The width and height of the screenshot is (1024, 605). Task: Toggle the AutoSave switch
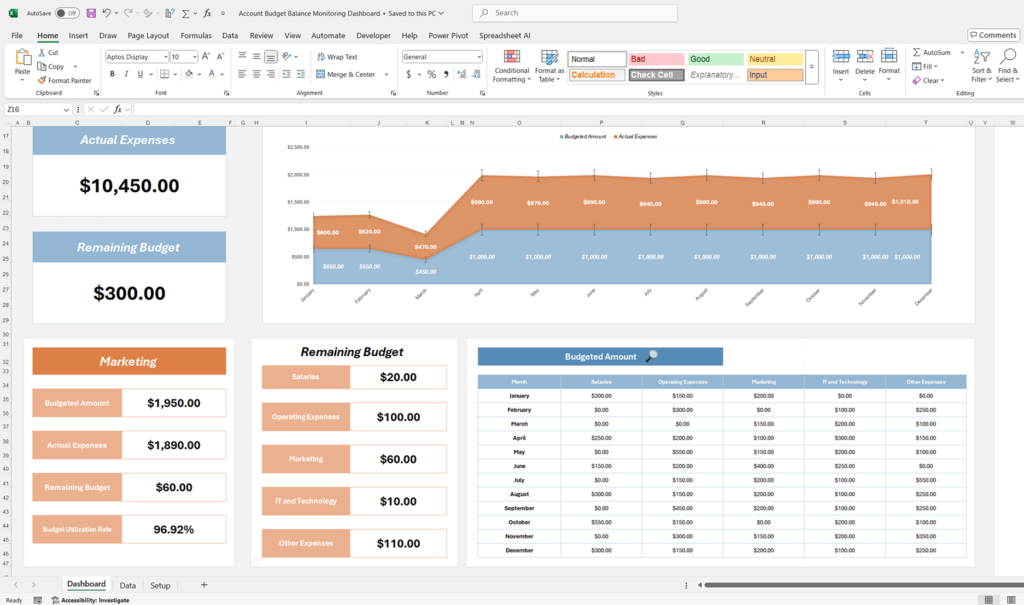tap(67, 13)
